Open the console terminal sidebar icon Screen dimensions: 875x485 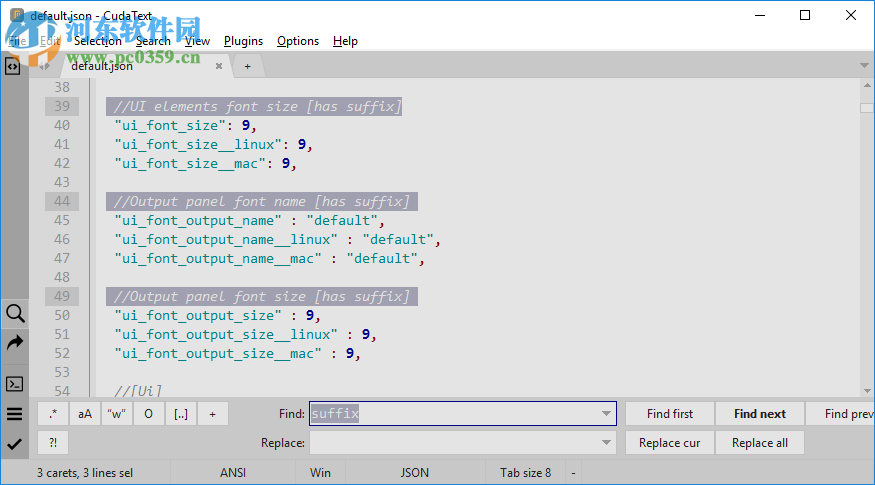coord(15,384)
